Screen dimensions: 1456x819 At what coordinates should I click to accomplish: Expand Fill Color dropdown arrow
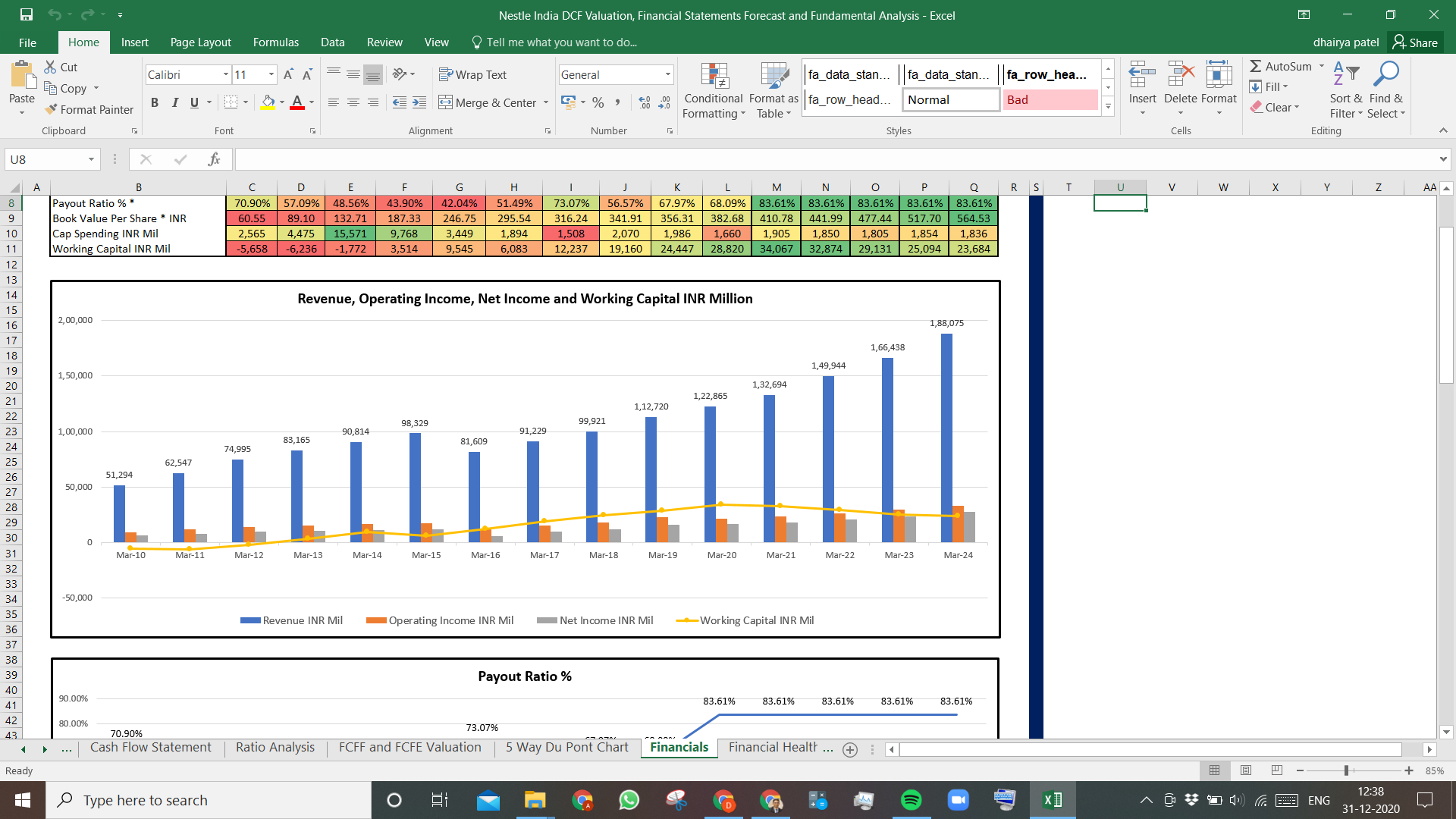282,102
